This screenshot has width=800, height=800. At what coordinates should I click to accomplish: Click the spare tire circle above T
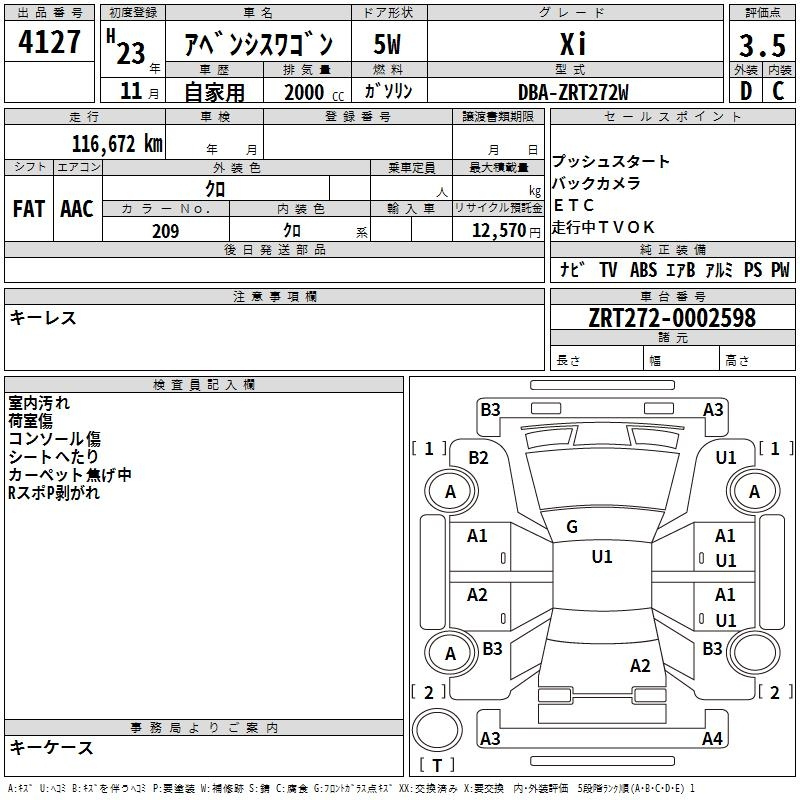(437, 729)
